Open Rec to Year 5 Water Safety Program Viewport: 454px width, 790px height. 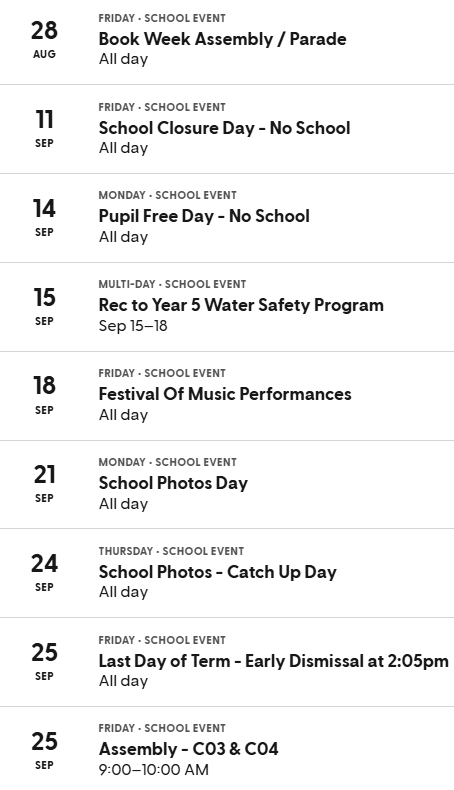point(241,305)
